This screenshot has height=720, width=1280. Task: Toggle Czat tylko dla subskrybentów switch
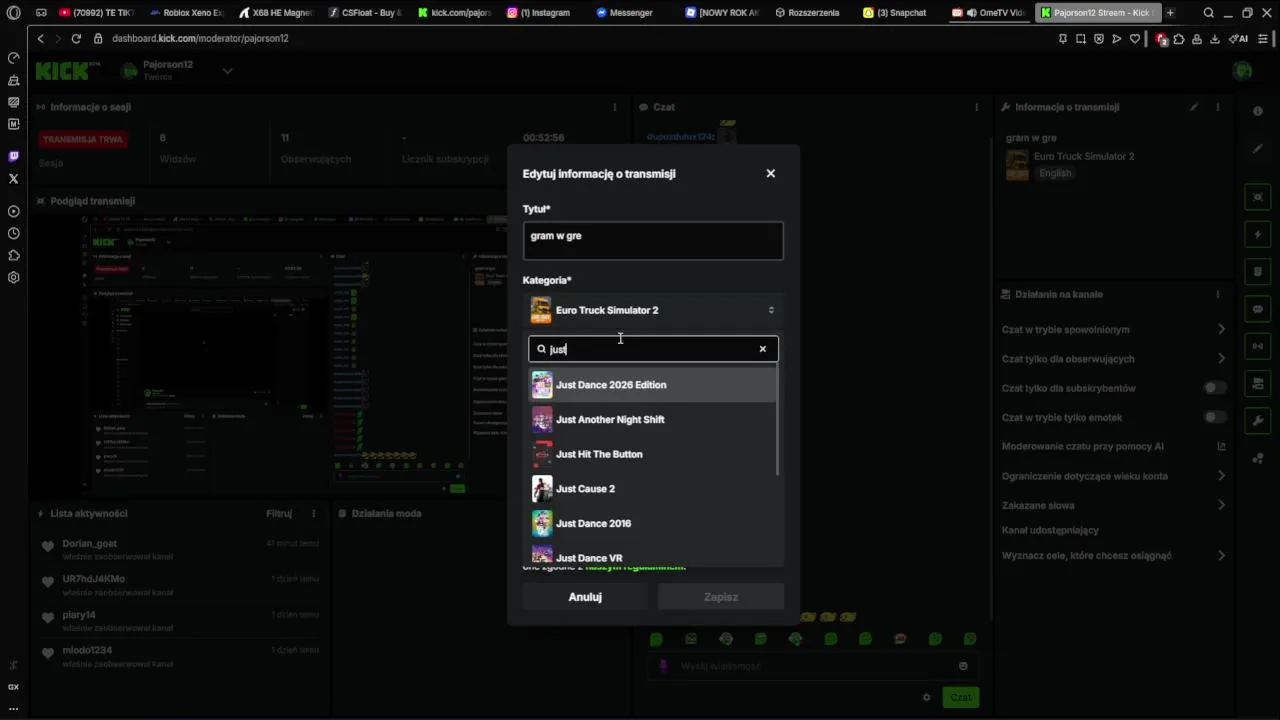coord(1214,388)
